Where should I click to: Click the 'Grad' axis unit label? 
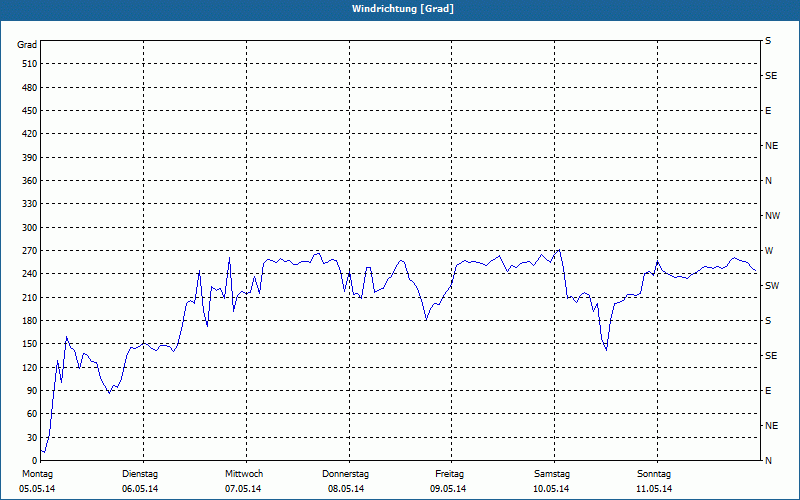tap(27, 45)
